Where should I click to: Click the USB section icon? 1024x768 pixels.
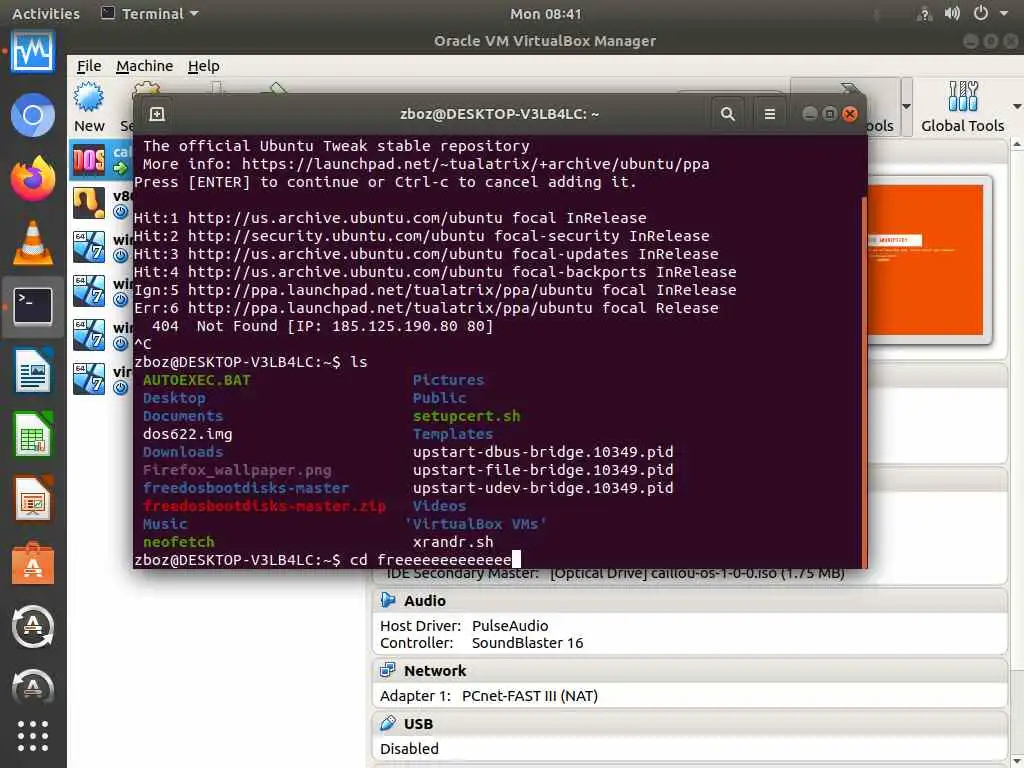(x=388, y=723)
